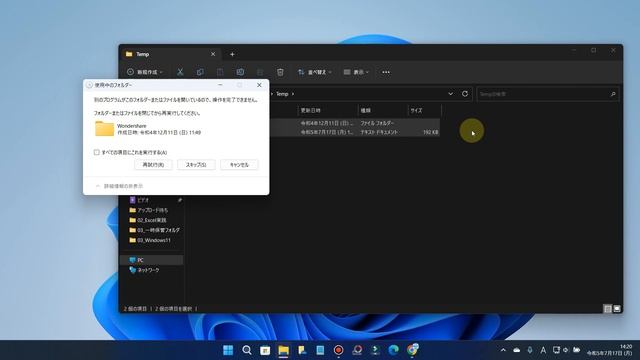Screen dimensions: 640x360
Task: Select the Temp tab
Action: click(171, 54)
